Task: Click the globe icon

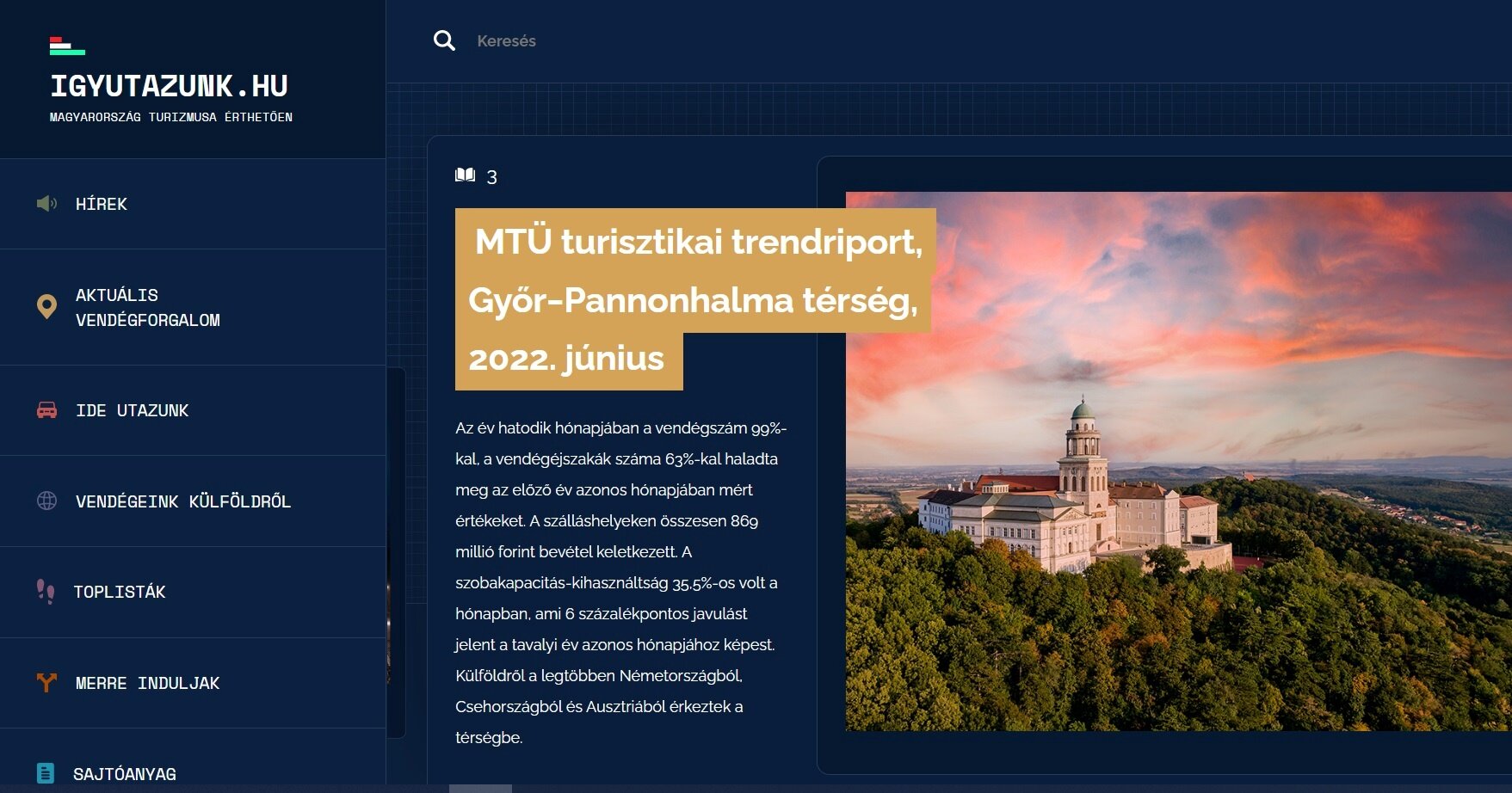Action: click(46, 501)
